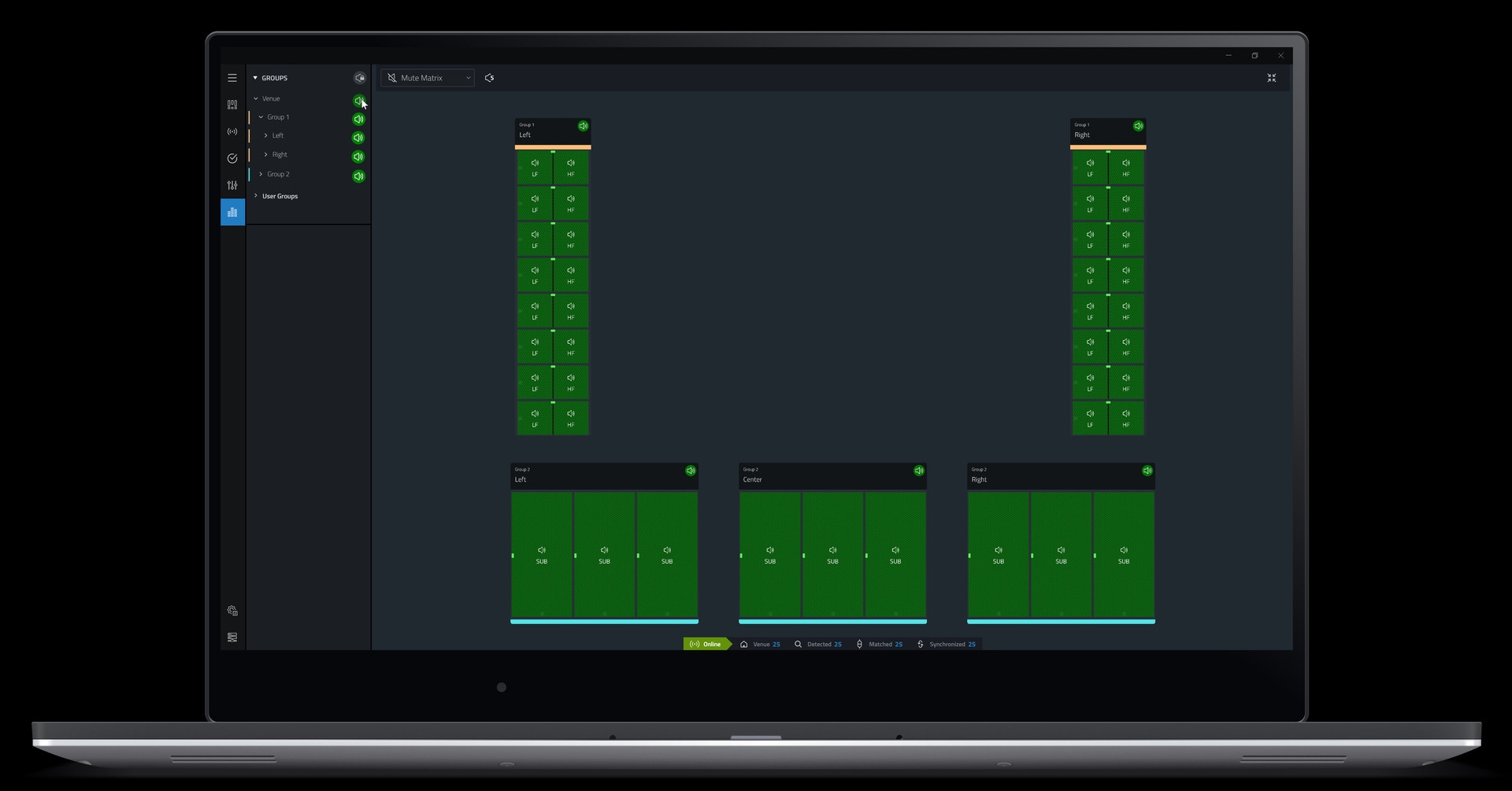
Task: Click the Venue home icon in status bar
Action: pyautogui.click(x=744, y=644)
